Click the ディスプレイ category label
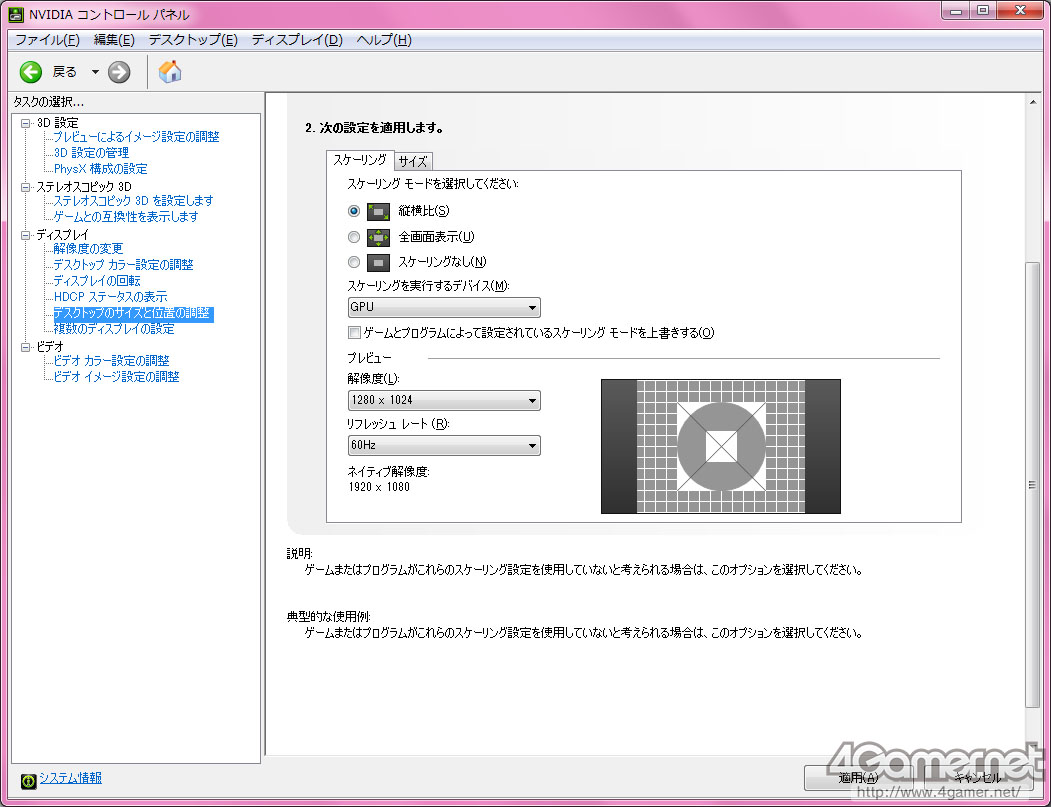The width and height of the screenshot is (1051, 807). [62, 235]
